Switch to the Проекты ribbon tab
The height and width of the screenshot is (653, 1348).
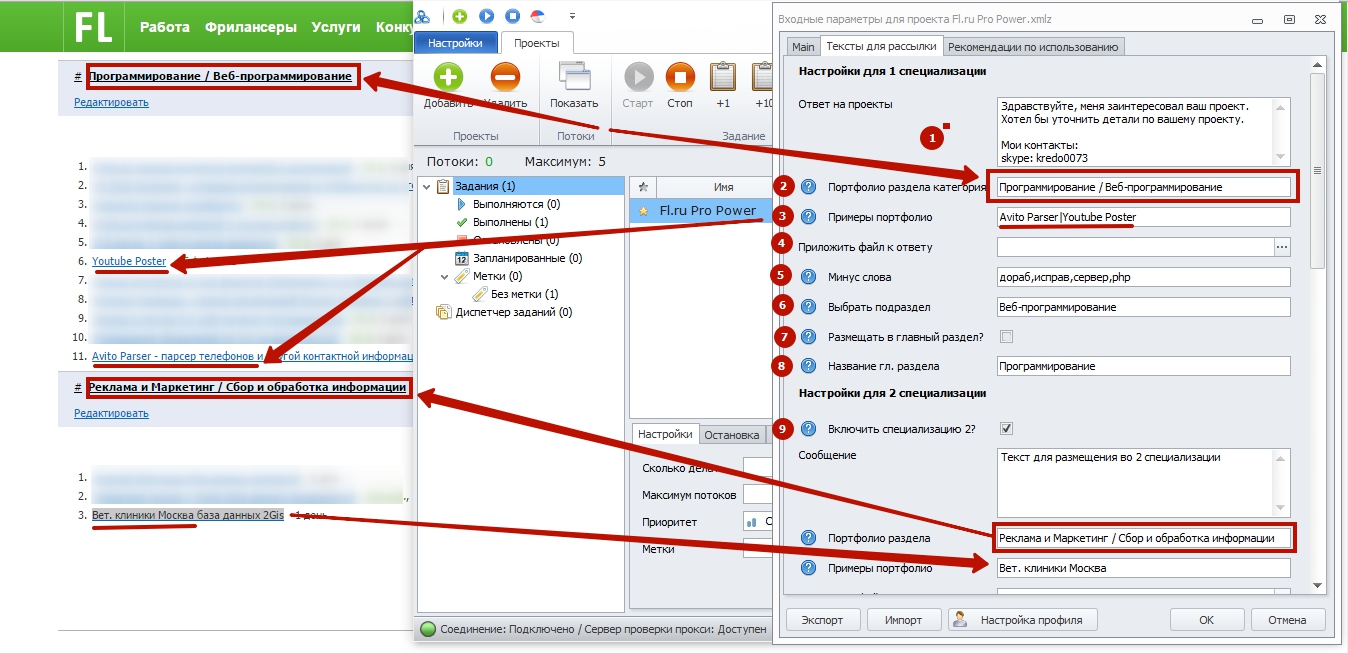point(537,43)
